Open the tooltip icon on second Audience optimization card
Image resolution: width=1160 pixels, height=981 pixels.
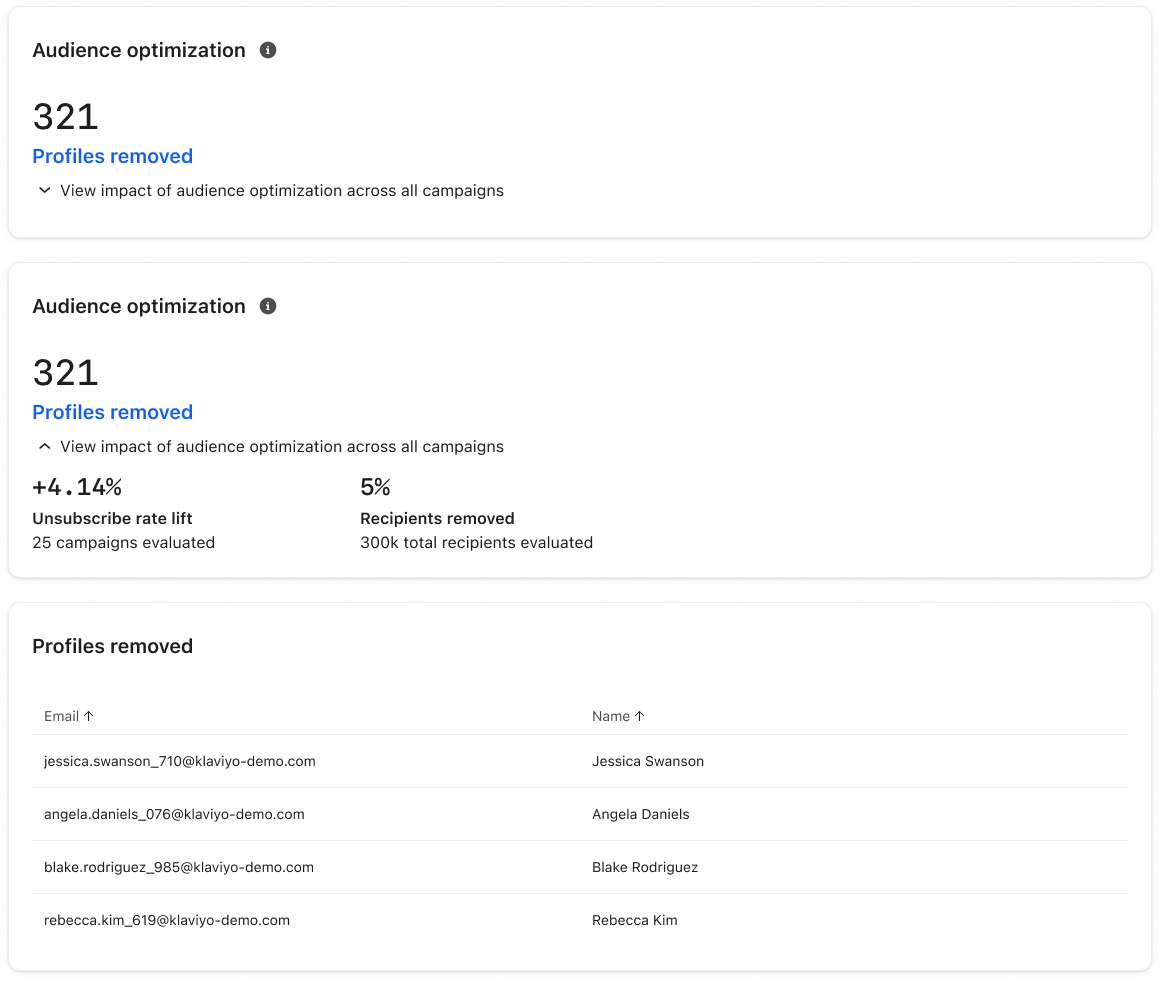pos(268,306)
